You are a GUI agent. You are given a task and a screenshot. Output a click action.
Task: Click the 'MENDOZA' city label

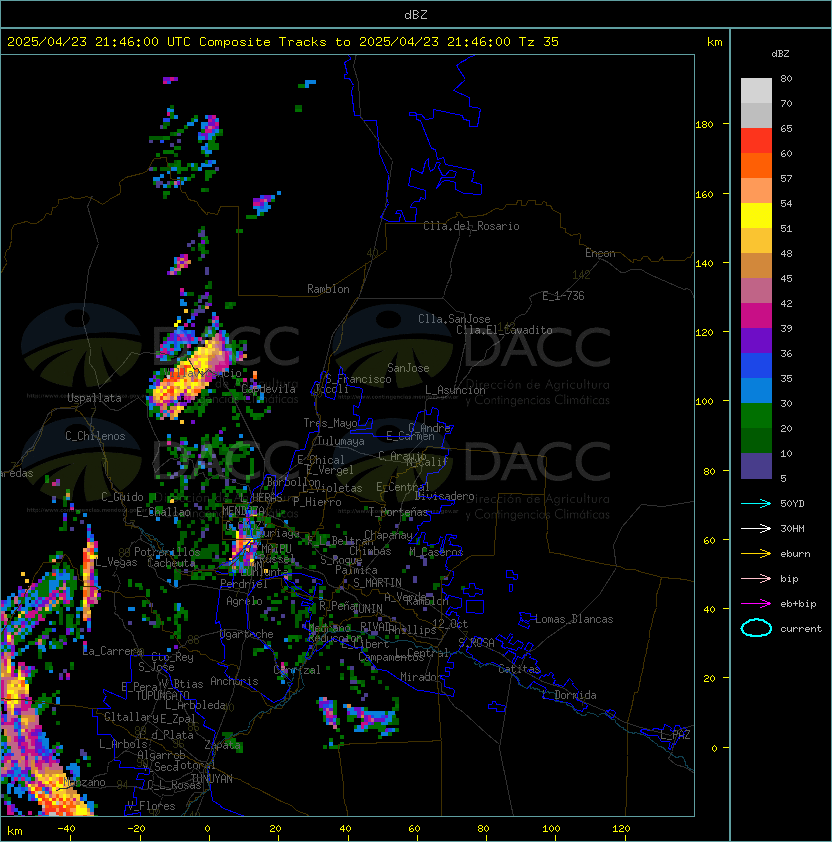[243, 510]
